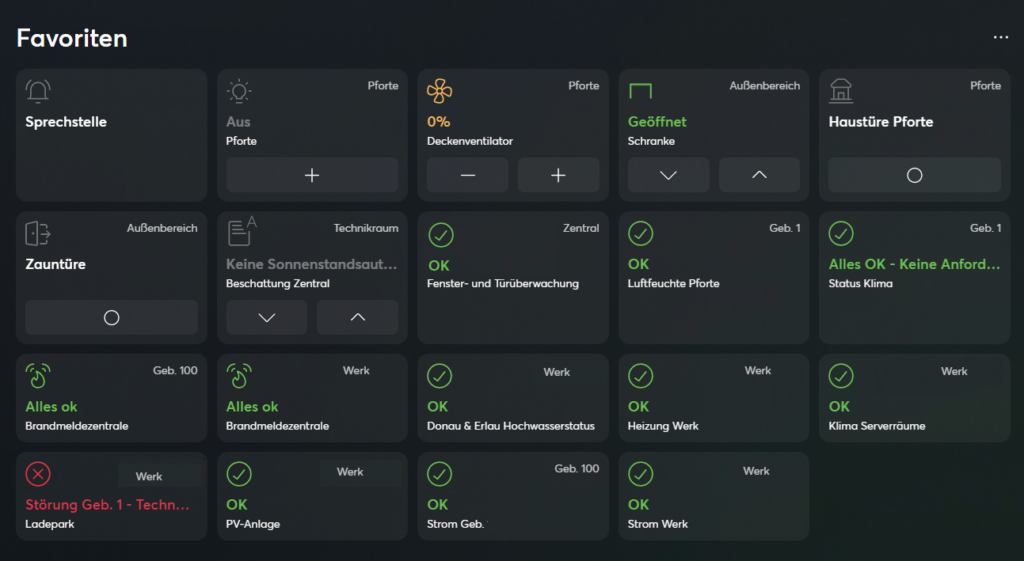Image resolution: width=1024 pixels, height=561 pixels.
Task: Trigger the Haustüre Pforte circle button
Action: click(914, 175)
